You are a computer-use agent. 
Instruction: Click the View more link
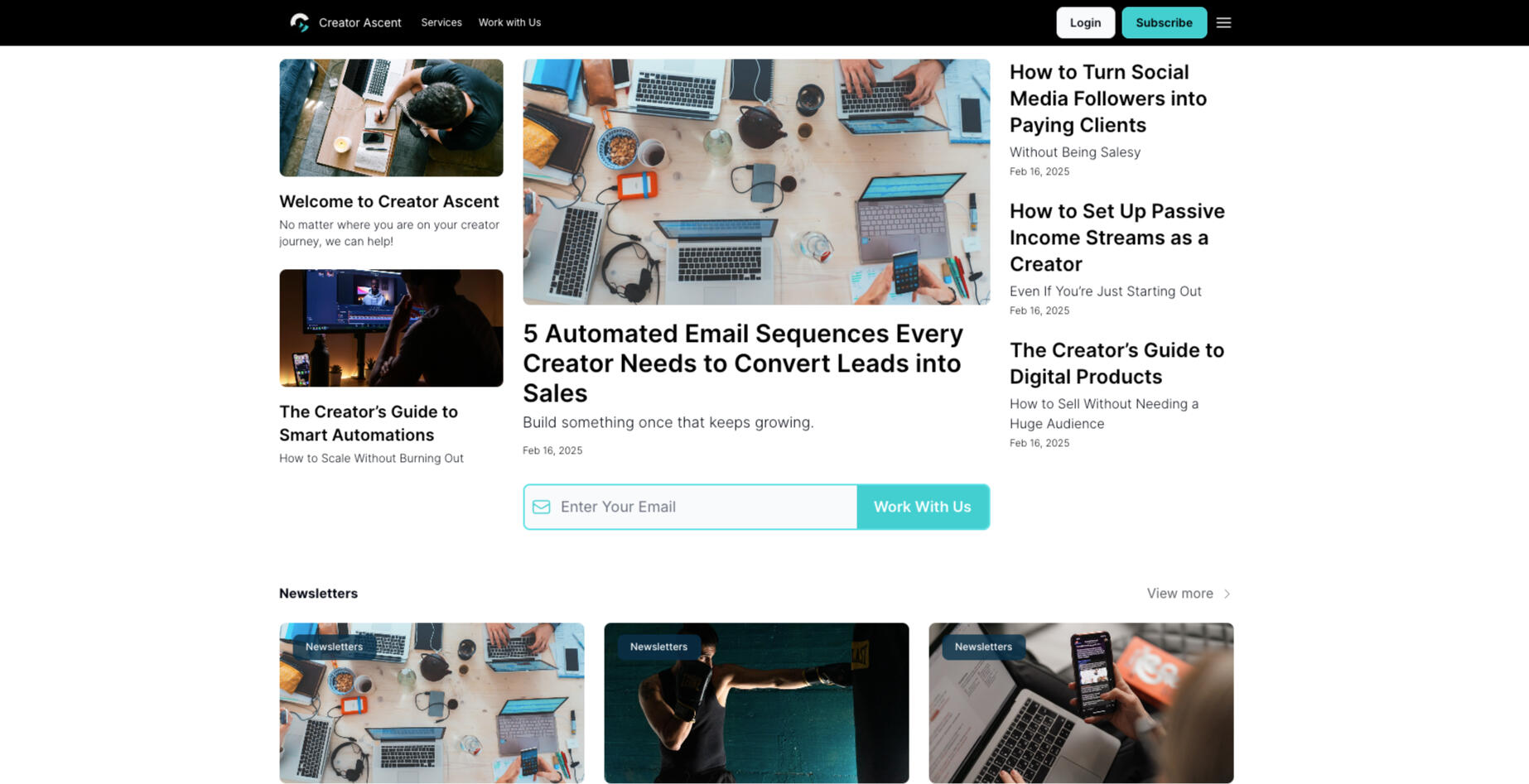(1179, 594)
